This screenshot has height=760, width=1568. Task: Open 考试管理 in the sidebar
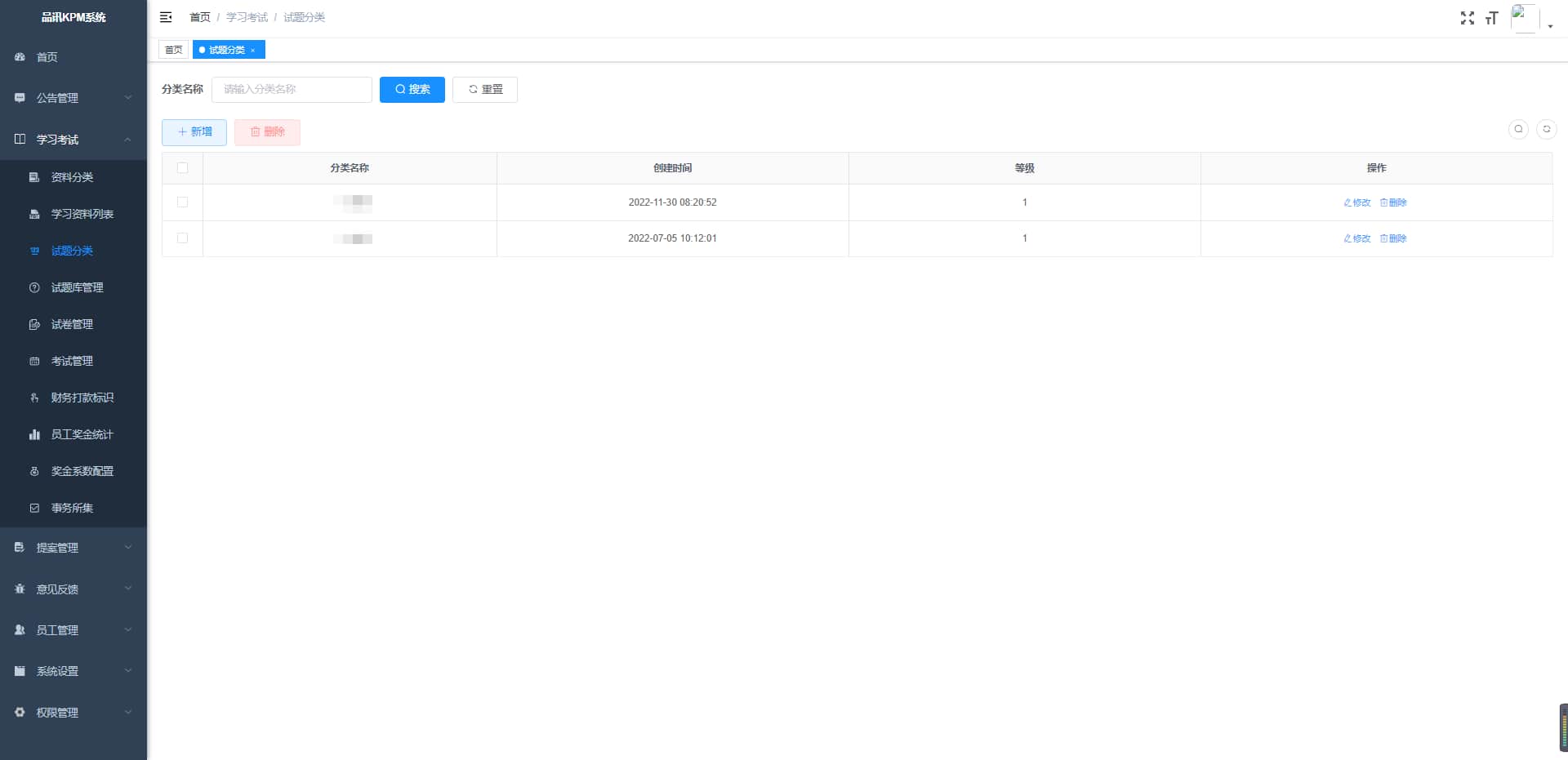click(x=73, y=361)
